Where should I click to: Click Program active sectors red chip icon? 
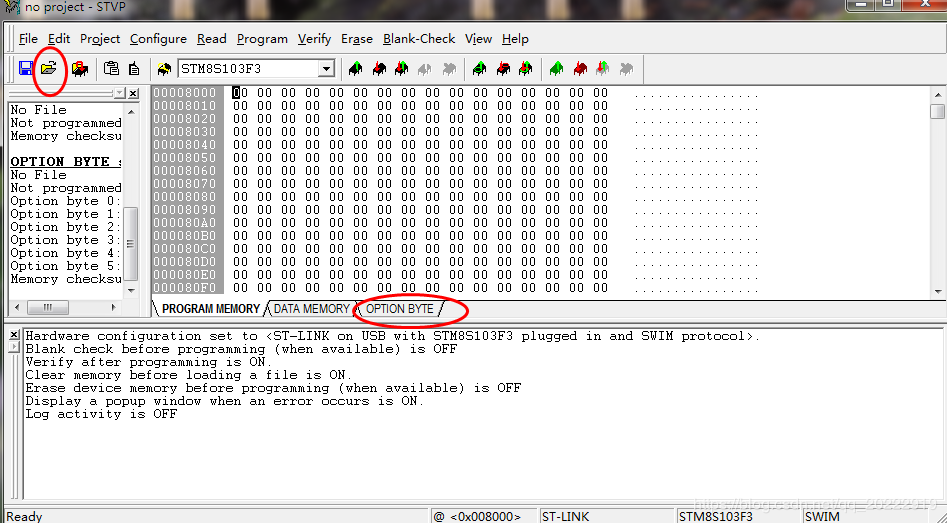503,69
